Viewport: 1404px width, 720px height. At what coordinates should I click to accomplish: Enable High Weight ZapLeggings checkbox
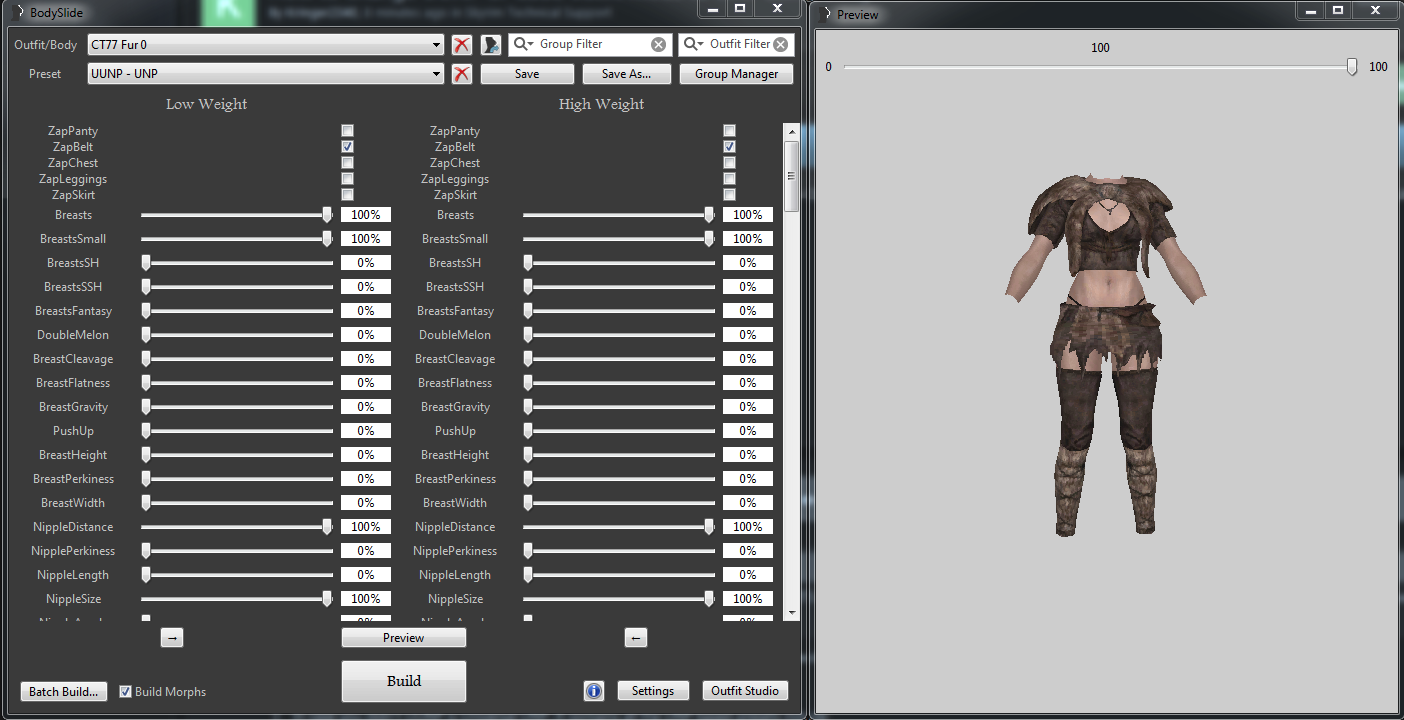(730, 179)
